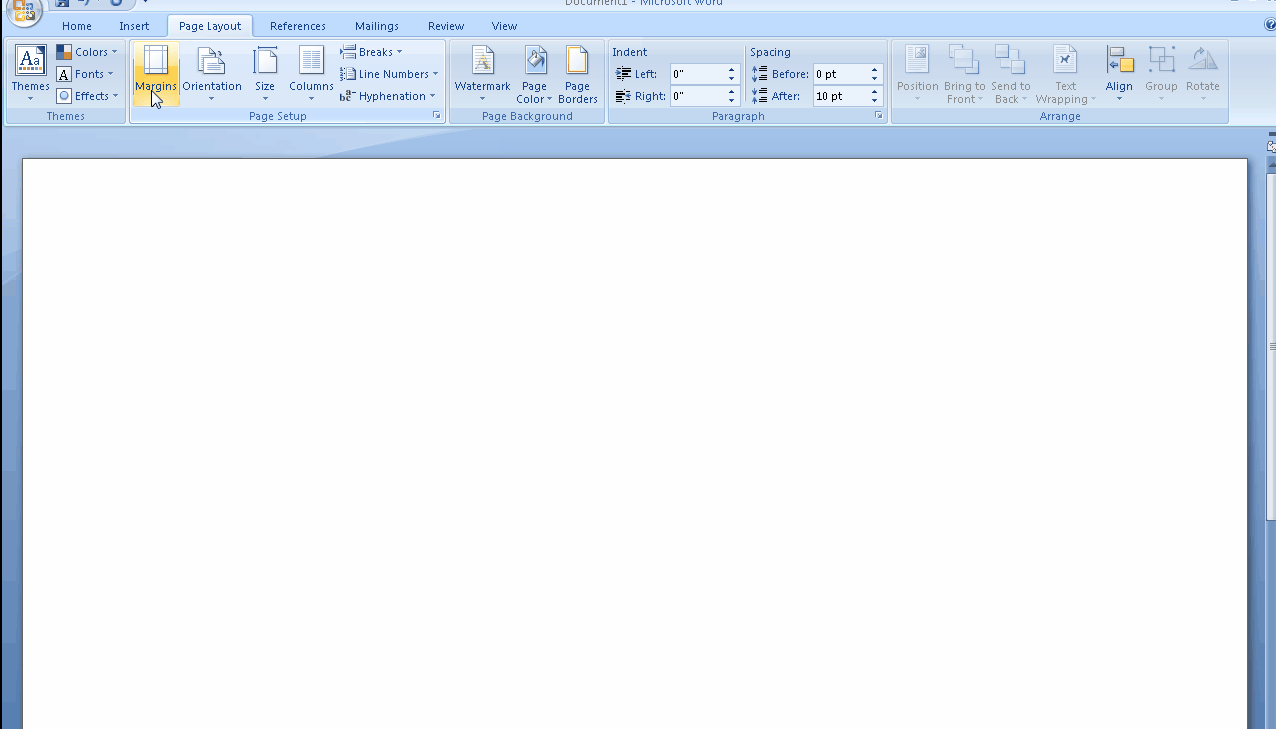Open the Page Setup dialog launcher
The height and width of the screenshot is (729, 1276).
(436, 115)
